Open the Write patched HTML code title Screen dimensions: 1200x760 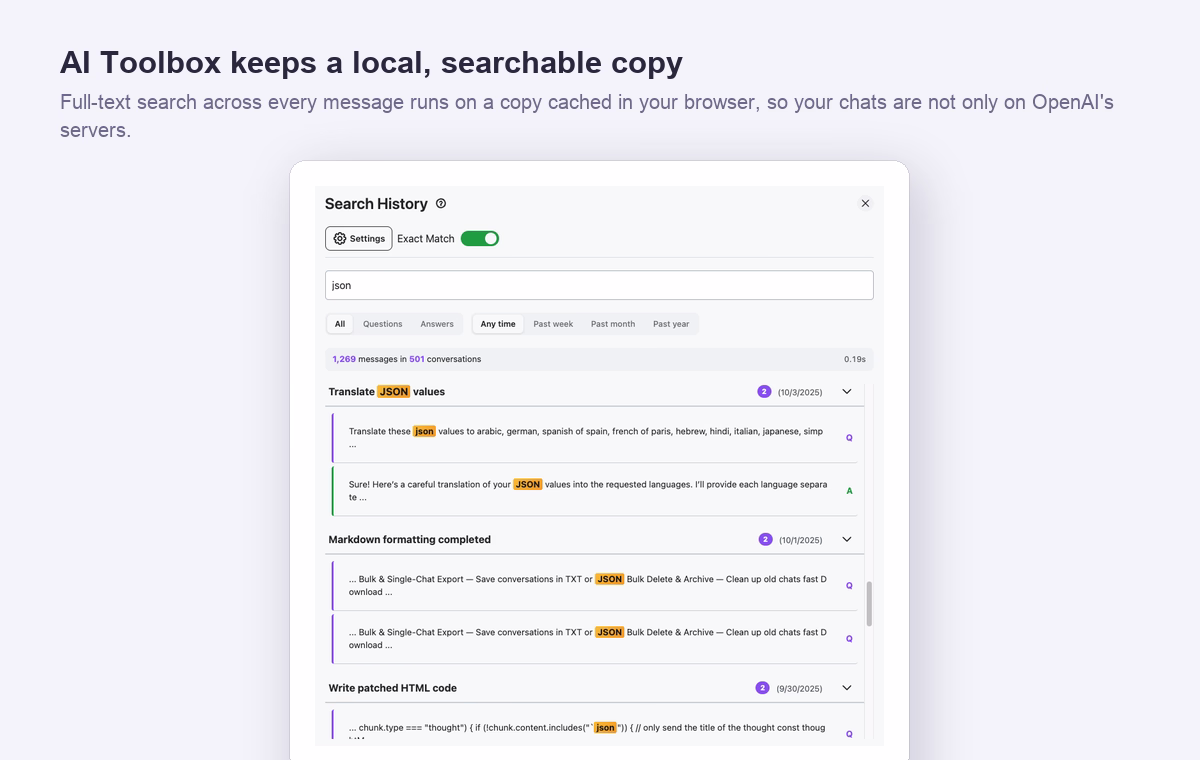392,688
